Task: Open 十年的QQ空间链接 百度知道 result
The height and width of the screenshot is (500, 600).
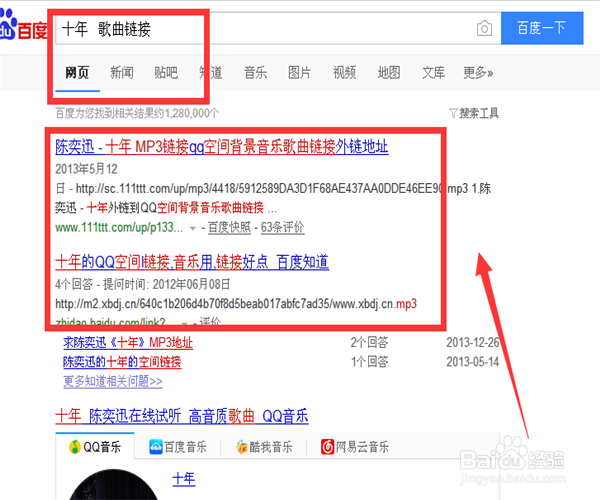Action: [192, 262]
